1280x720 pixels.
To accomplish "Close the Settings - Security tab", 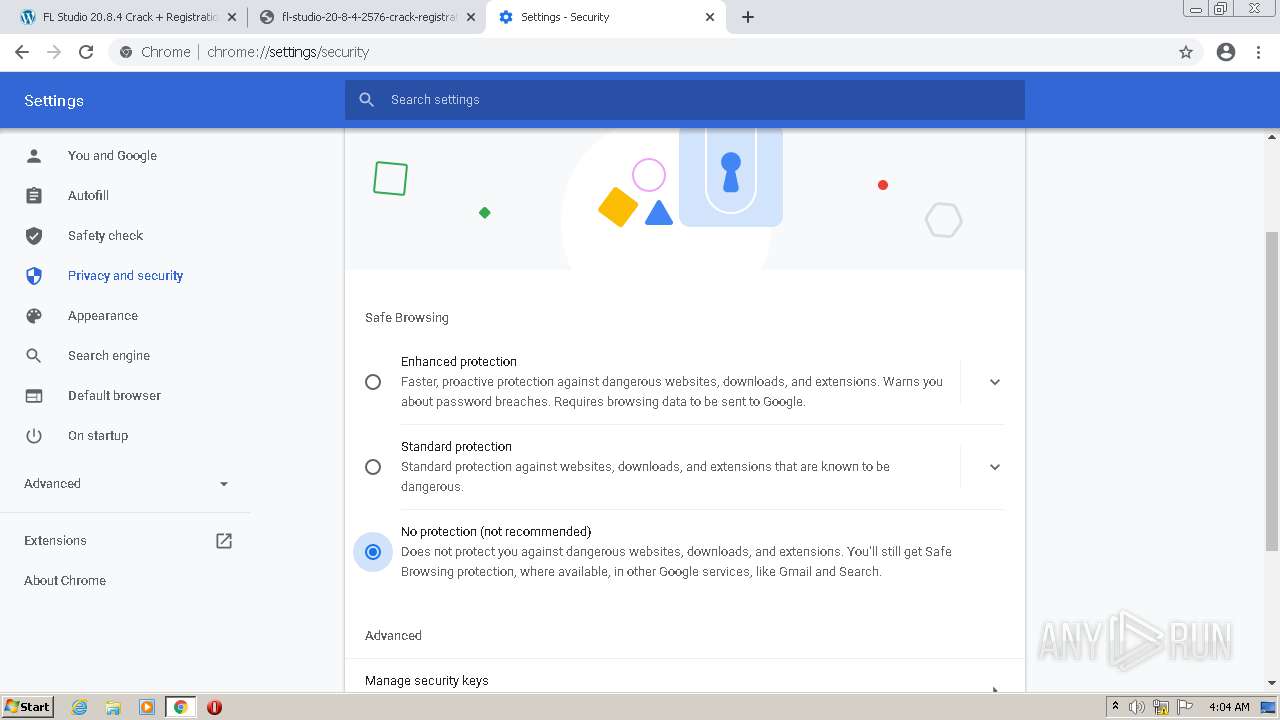I will tap(711, 17).
